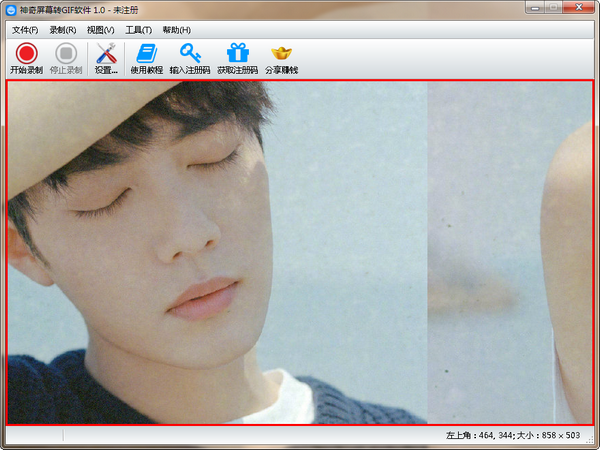Click the grey 停止录制 stop button
Viewport: 600px width, 450px height.
pos(66,58)
